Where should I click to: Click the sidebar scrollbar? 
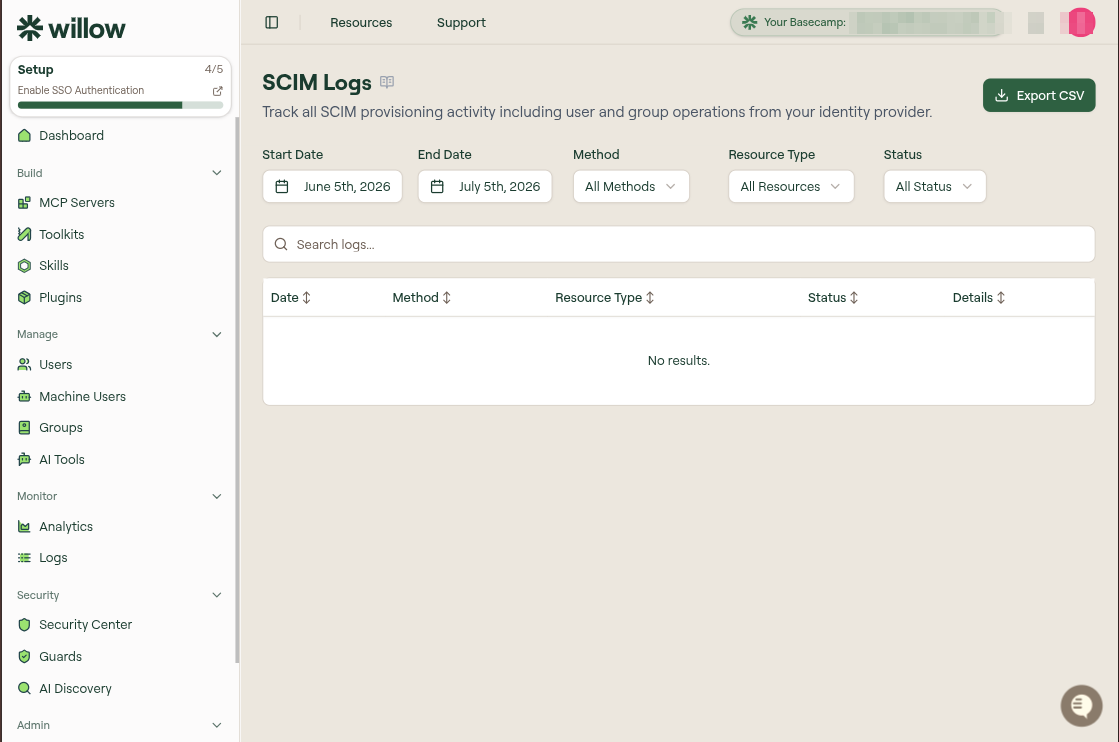[237, 390]
